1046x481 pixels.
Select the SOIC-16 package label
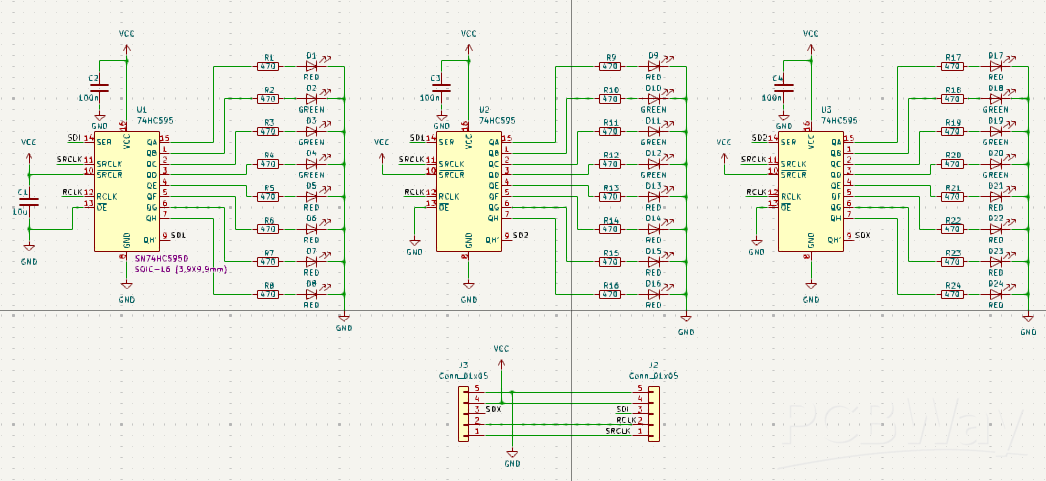(181, 269)
